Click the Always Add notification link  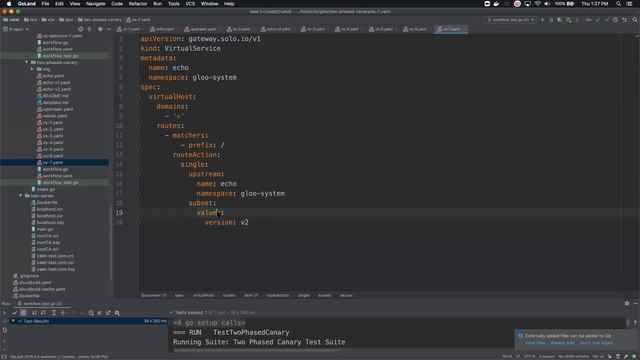pyautogui.click(x=562, y=343)
